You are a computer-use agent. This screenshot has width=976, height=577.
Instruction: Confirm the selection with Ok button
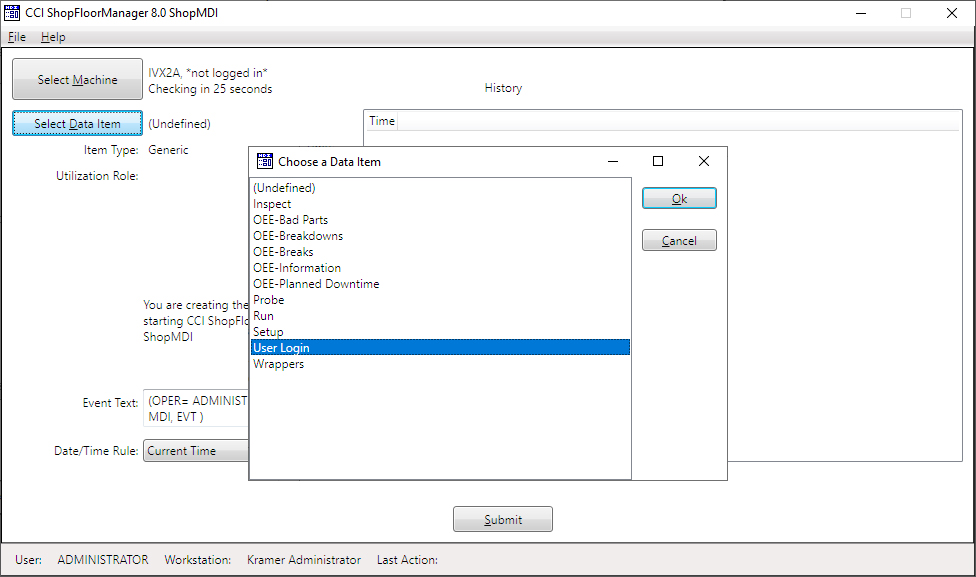coord(679,199)
